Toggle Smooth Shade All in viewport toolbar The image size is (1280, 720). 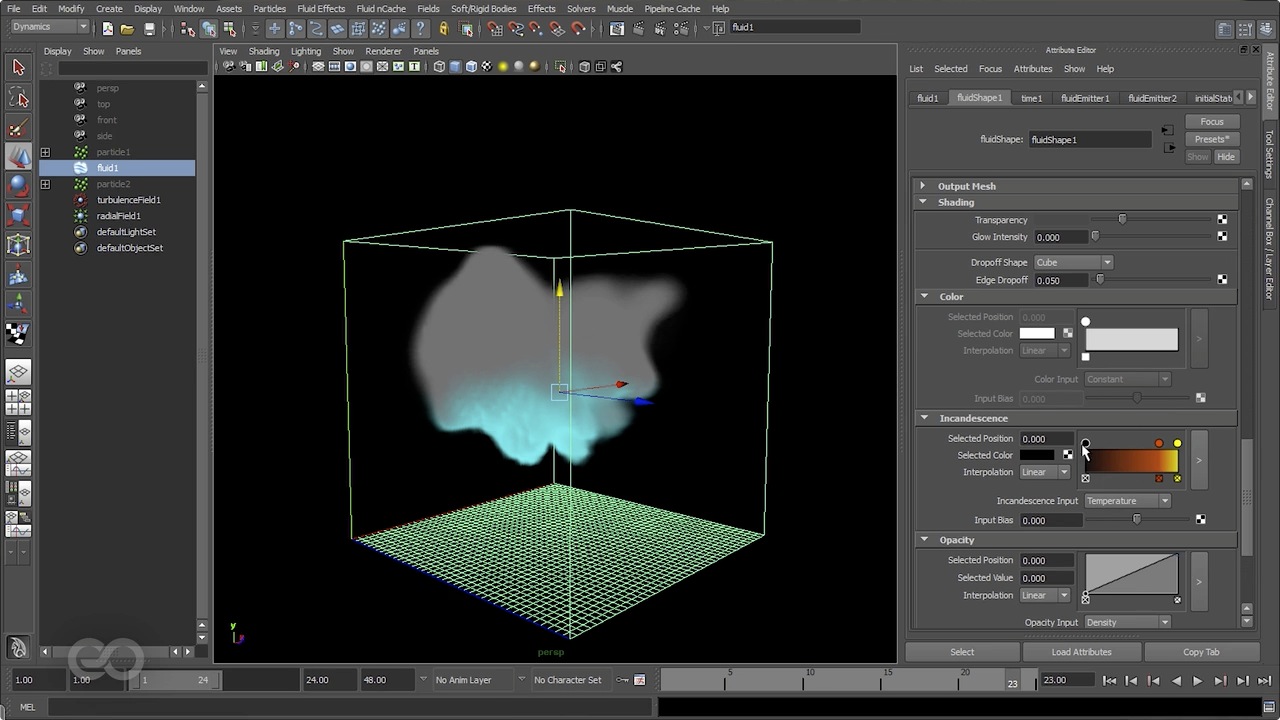[453, 66]
